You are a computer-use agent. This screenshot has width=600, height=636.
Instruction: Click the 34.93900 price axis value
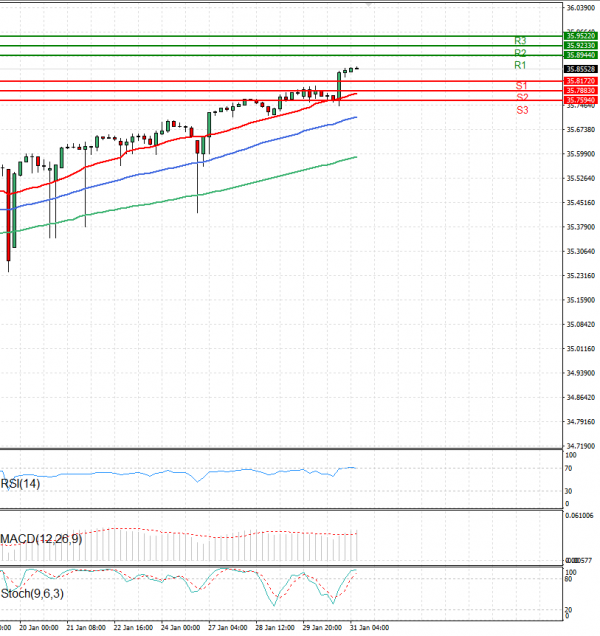pyautogui.click(x=581, y=373)
